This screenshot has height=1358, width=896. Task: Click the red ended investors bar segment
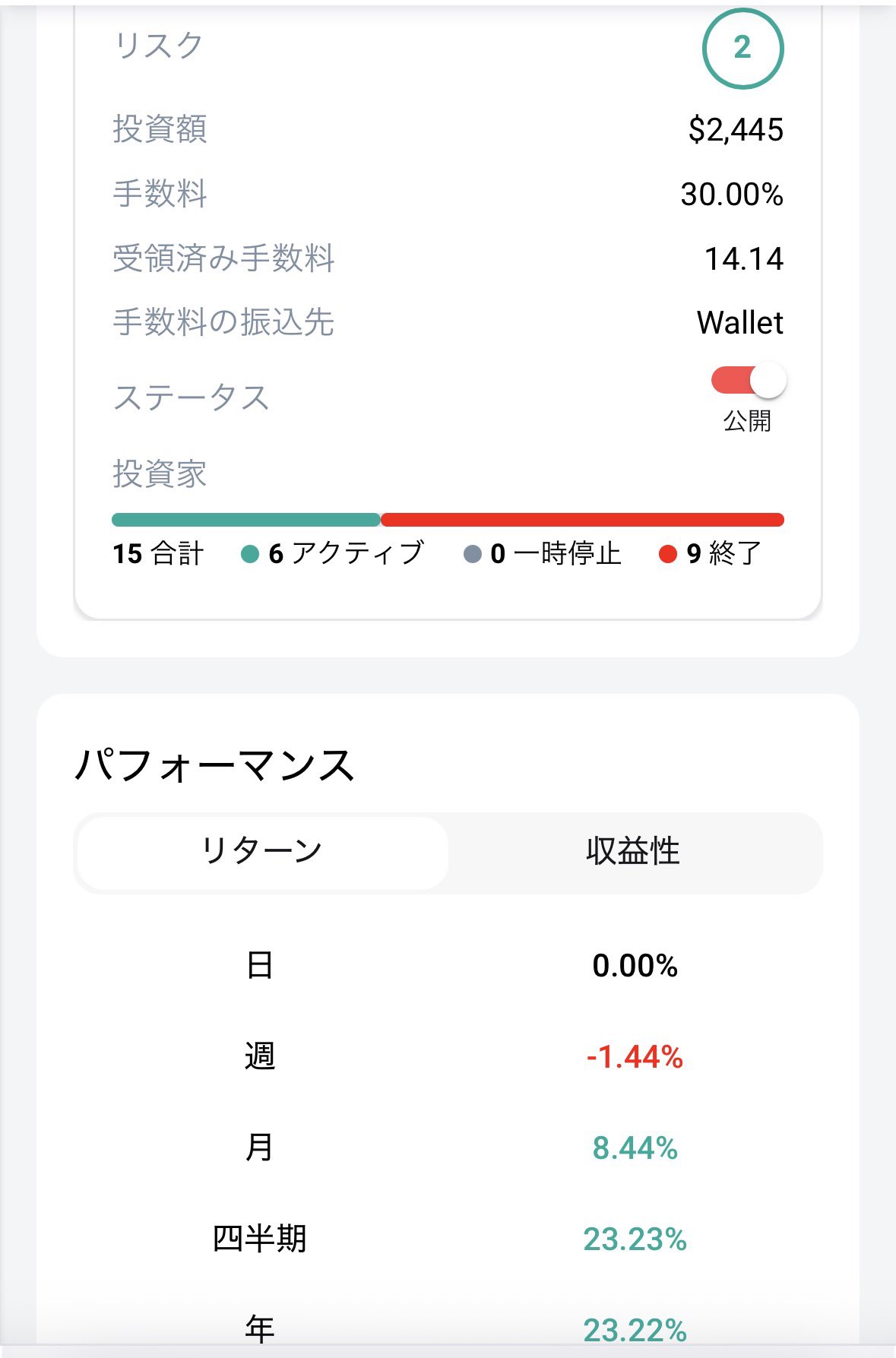(x=582, y=520)
